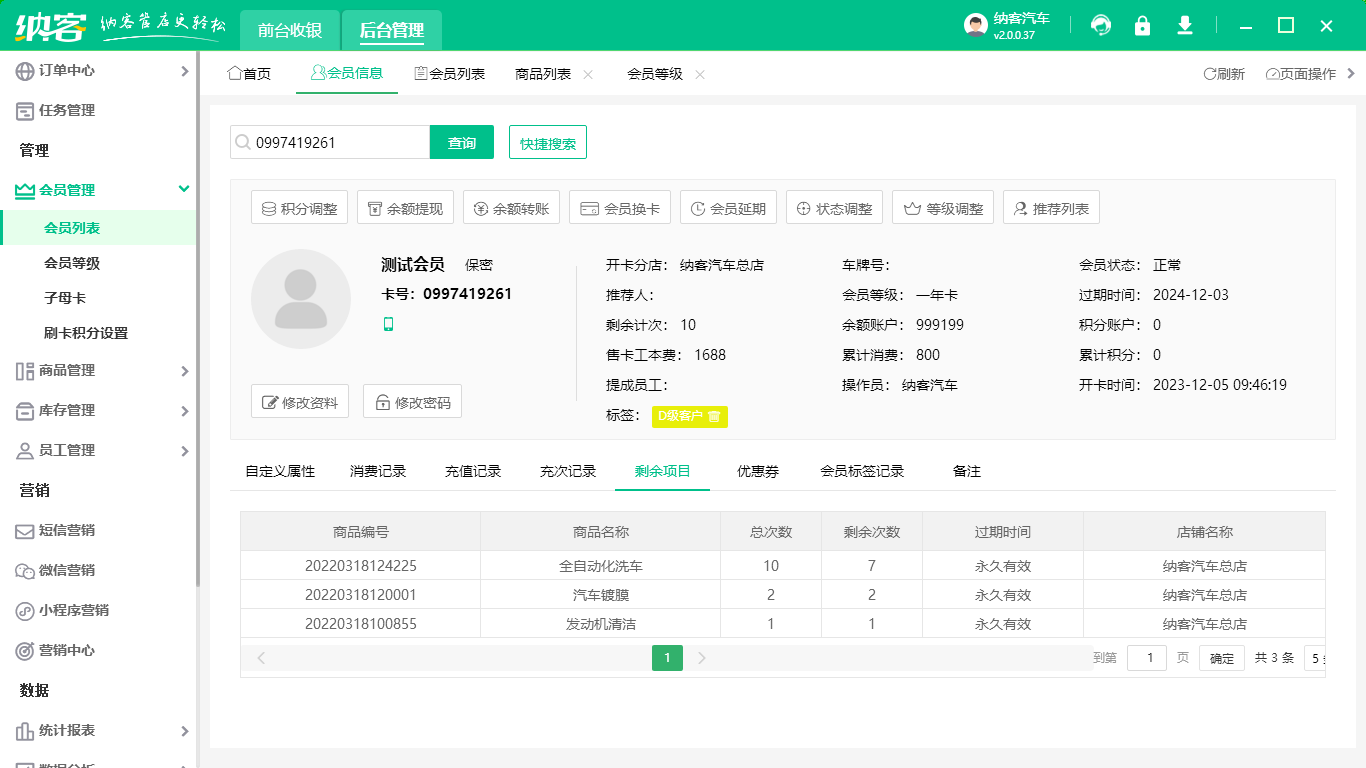The width and height of the screenshot is (1366, 768).
Task: Click the 修改密码 change password button
Action: (412, 402)
